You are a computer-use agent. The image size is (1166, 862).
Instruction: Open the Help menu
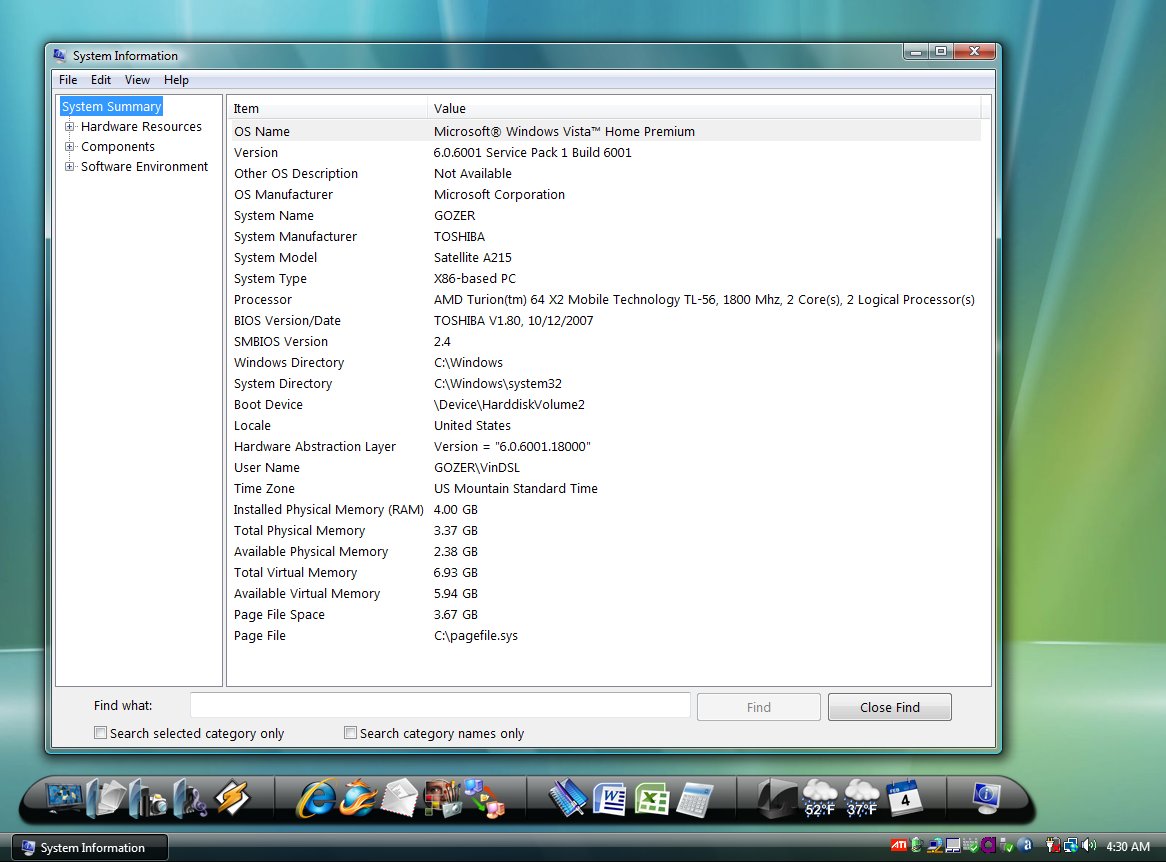tap(176, 80)
